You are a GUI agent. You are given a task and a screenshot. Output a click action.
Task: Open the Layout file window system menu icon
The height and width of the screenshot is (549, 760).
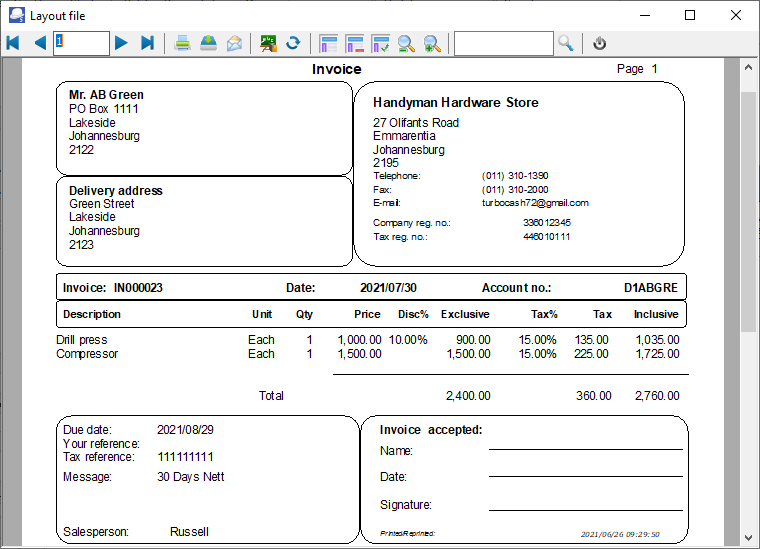[x=15, y=15]
